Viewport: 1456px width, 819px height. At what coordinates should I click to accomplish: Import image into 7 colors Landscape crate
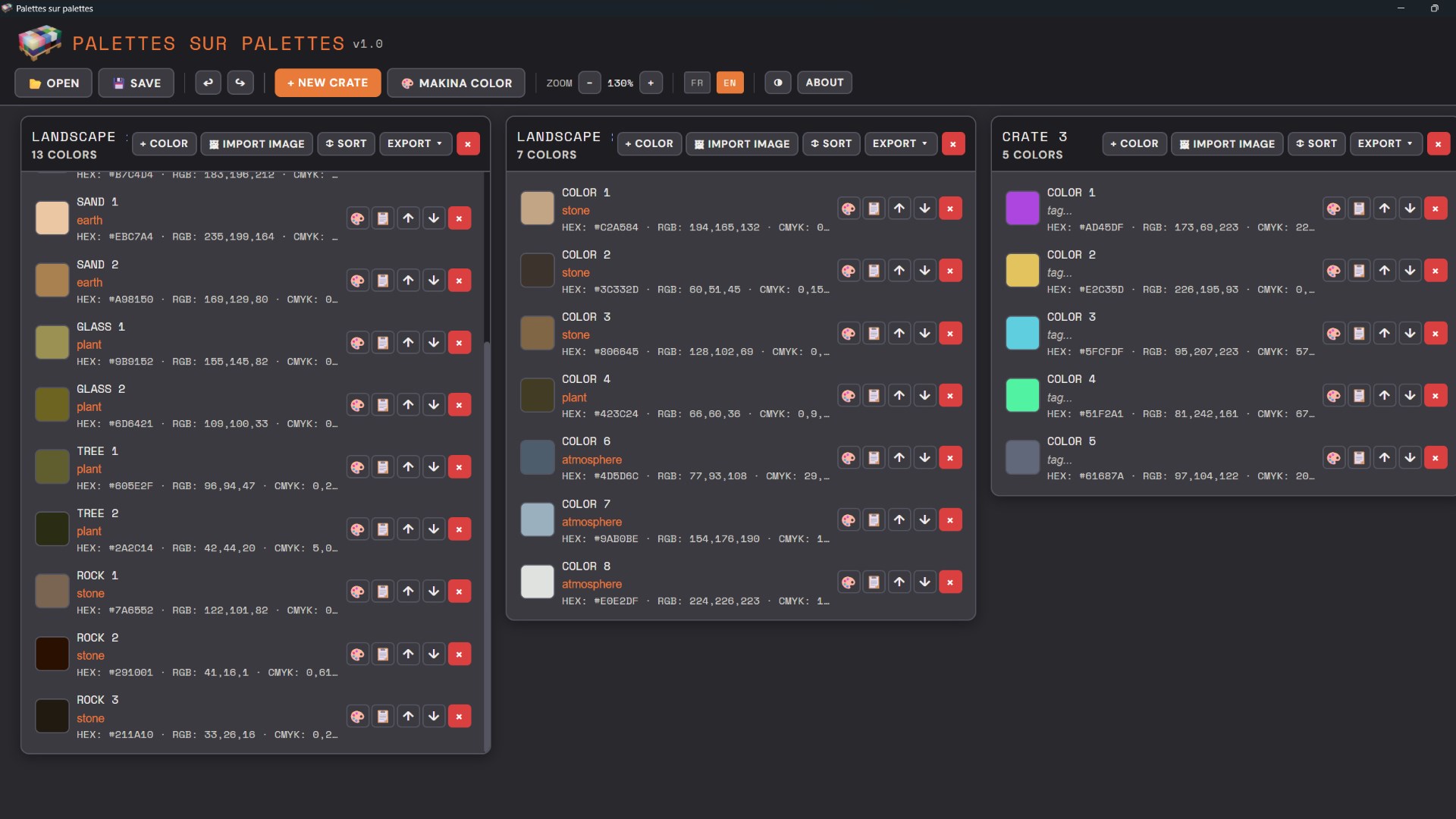pyautogui.click(x=742, y=143)
